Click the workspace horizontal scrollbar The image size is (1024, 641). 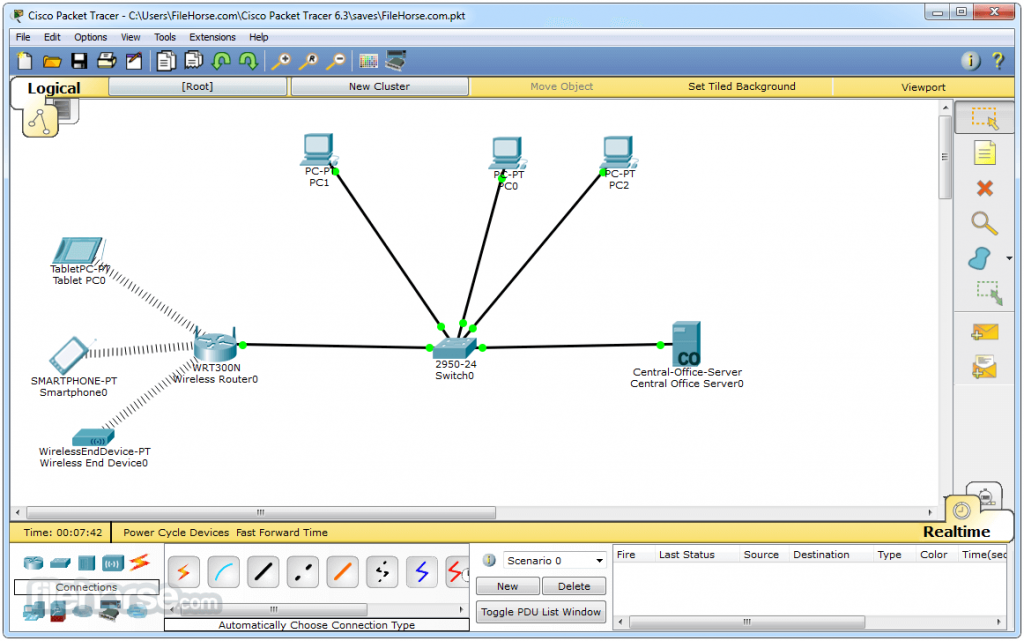(x=261, y=512)
